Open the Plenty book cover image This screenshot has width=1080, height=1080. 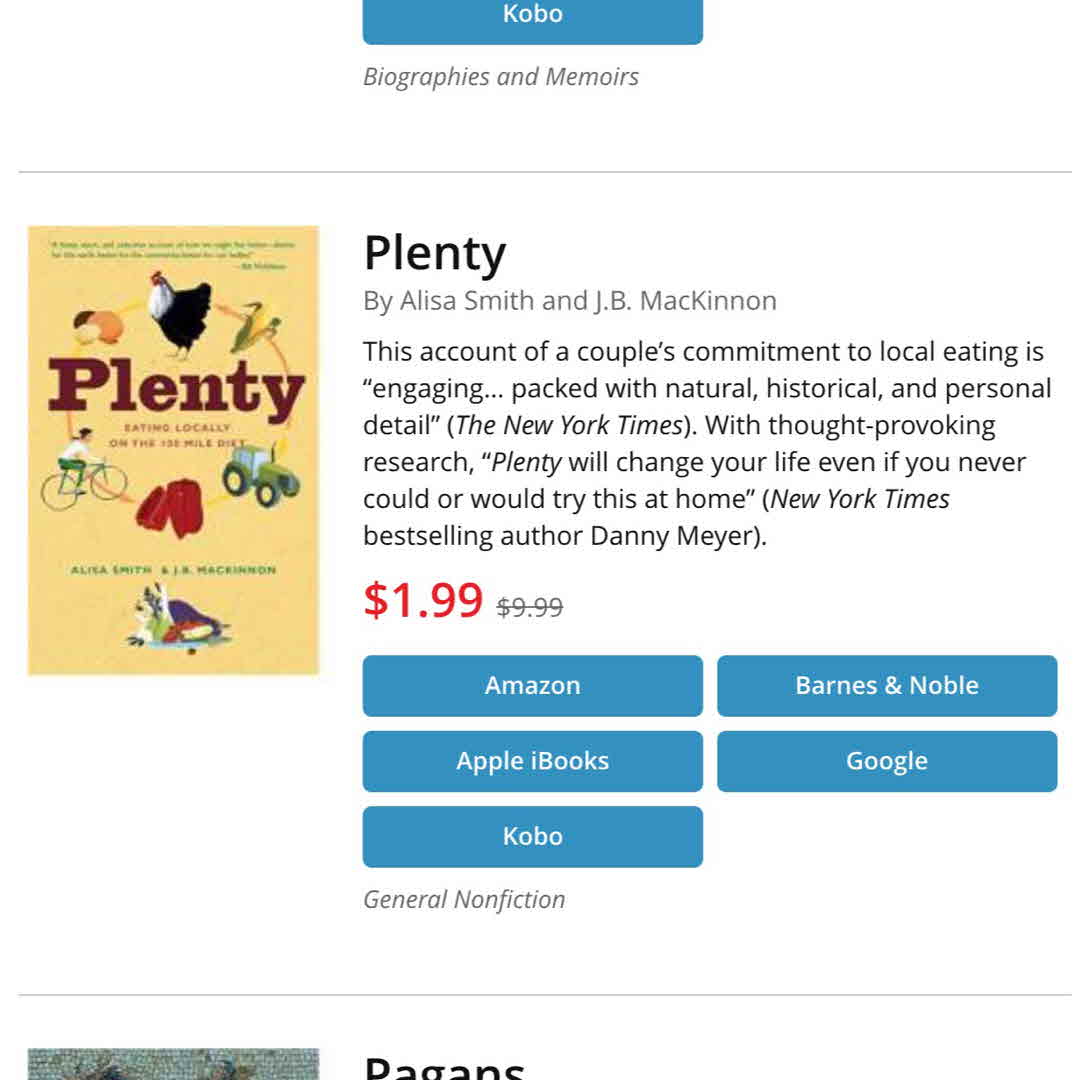tap(173, 450)
